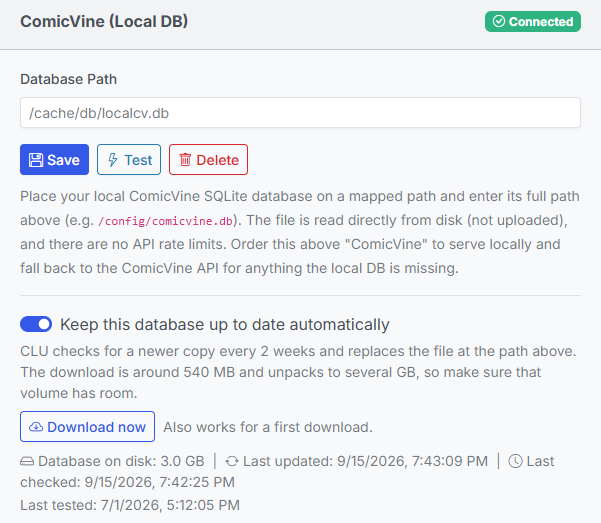Image resolution: width=601 pixels, height=523 pixels.
Task: Click the clock icon by Last checked
Action: [516, 461]
